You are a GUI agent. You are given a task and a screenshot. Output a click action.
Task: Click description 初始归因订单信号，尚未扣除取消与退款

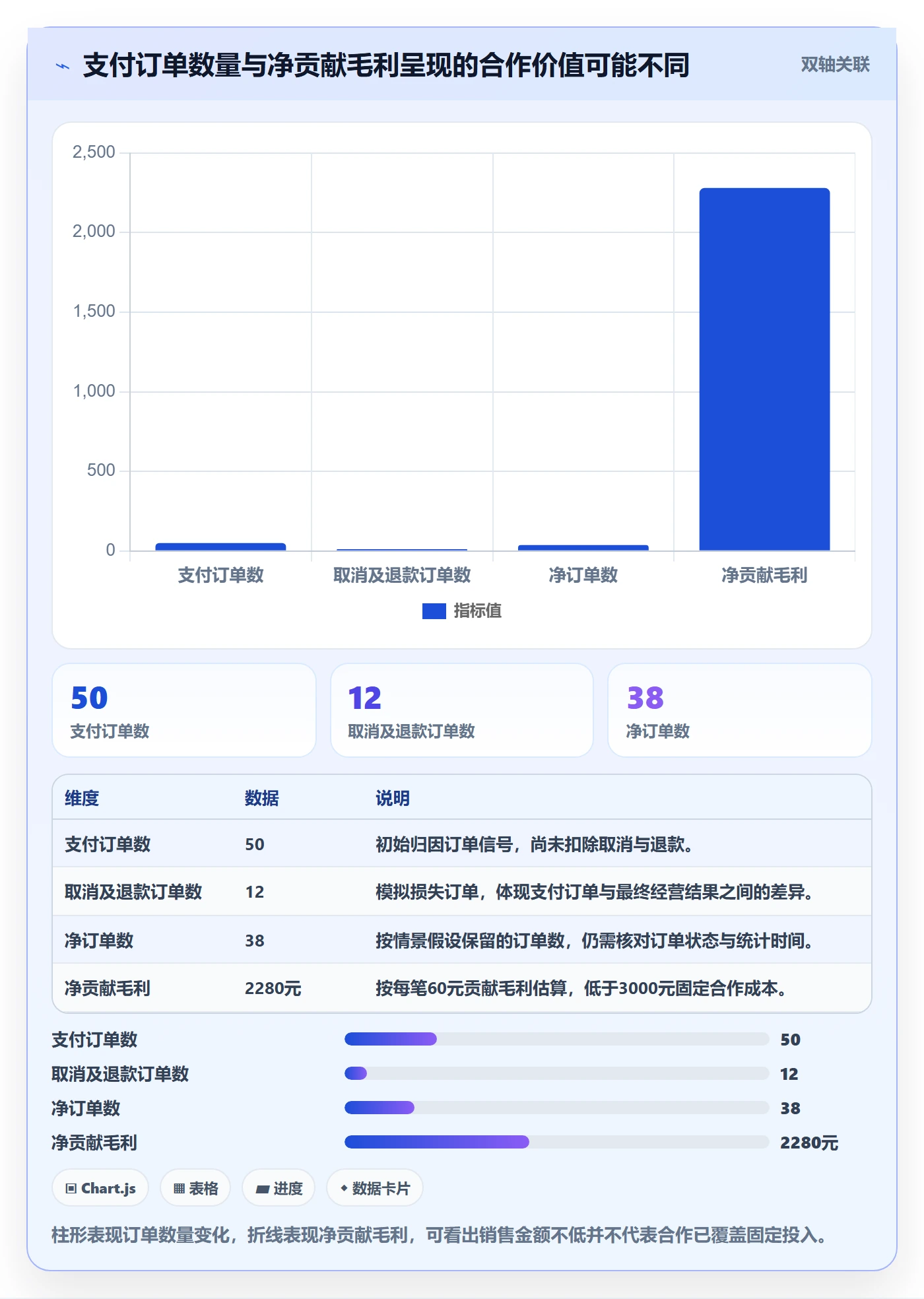(x=534, y=845)
